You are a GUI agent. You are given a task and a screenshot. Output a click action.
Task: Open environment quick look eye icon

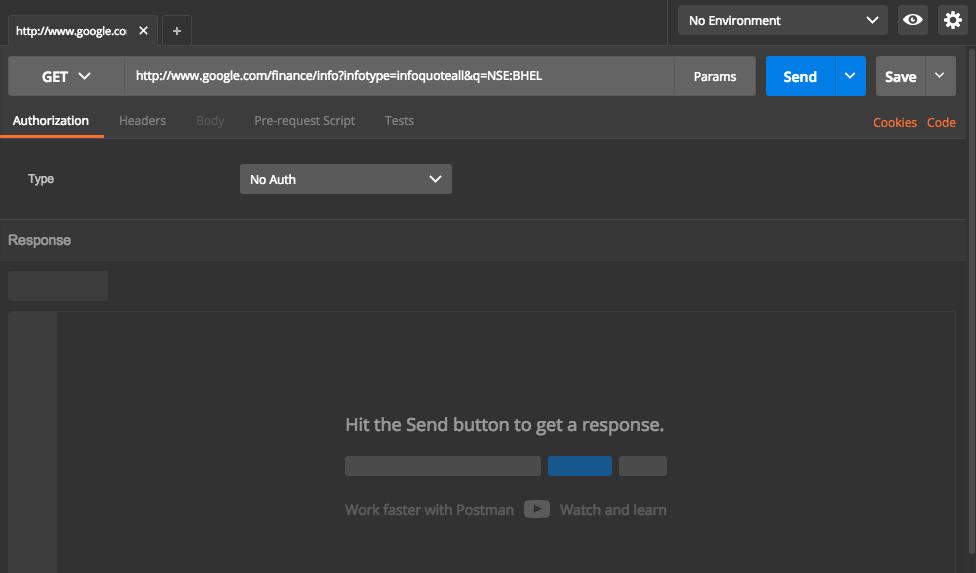[913, 20]
